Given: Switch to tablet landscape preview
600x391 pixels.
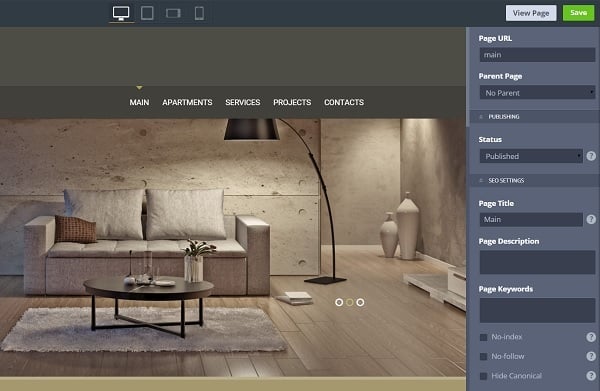Looking at the screenshot, I should [x=173, y=13].
